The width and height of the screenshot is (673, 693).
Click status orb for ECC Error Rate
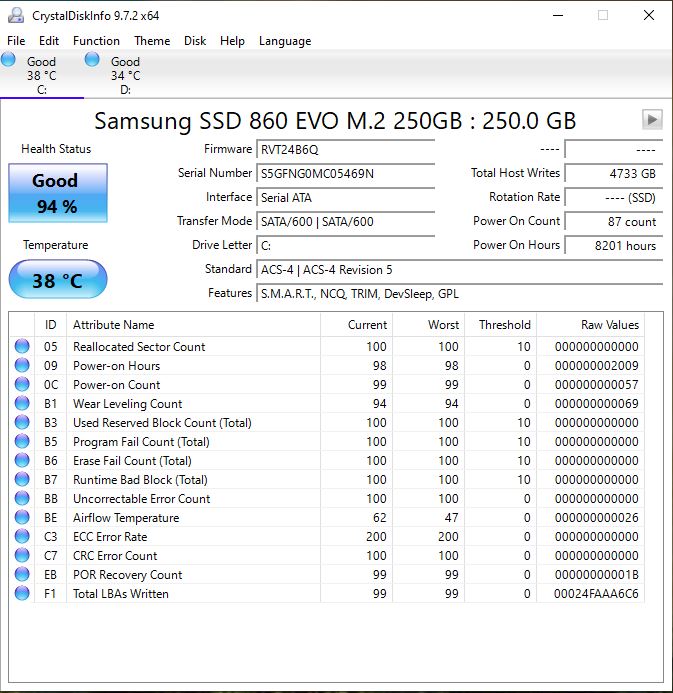(22, 536)
